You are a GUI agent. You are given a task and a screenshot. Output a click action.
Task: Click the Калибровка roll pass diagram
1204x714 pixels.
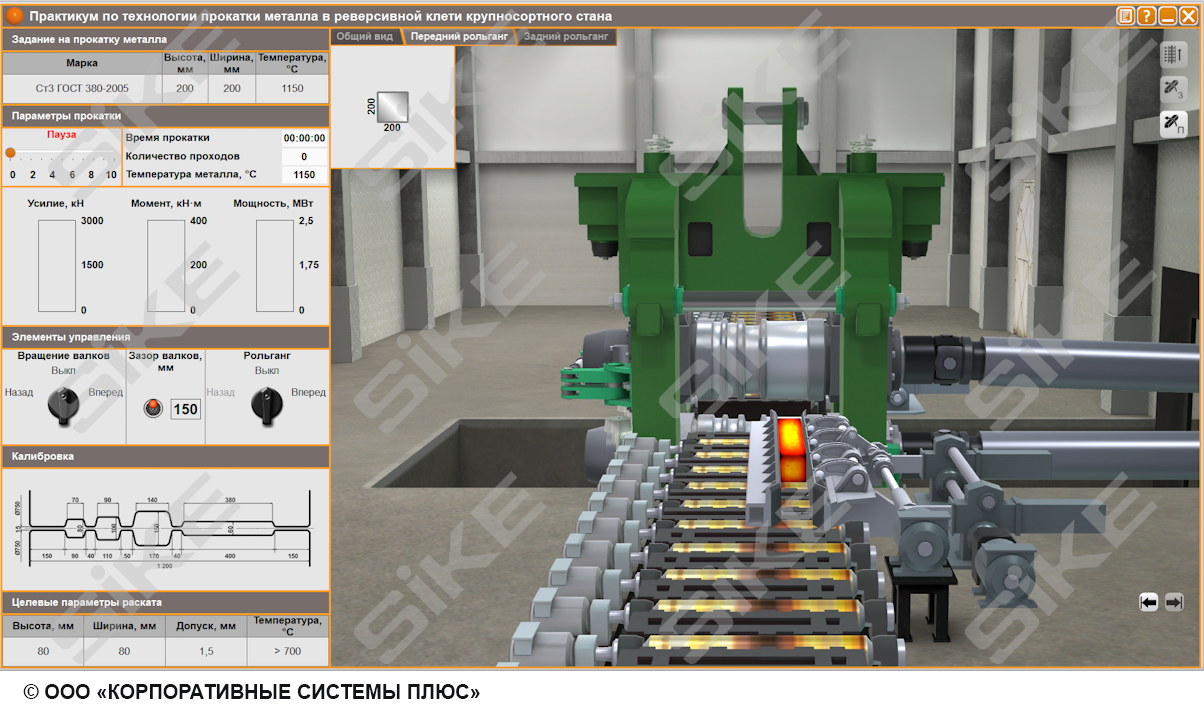click(x=166, y=528)
